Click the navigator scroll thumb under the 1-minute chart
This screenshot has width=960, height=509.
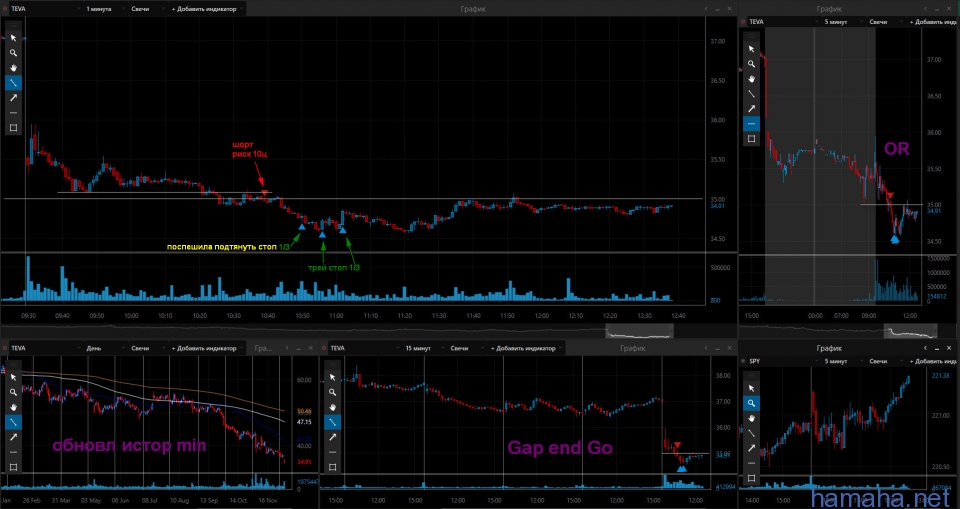click(639, 331)
